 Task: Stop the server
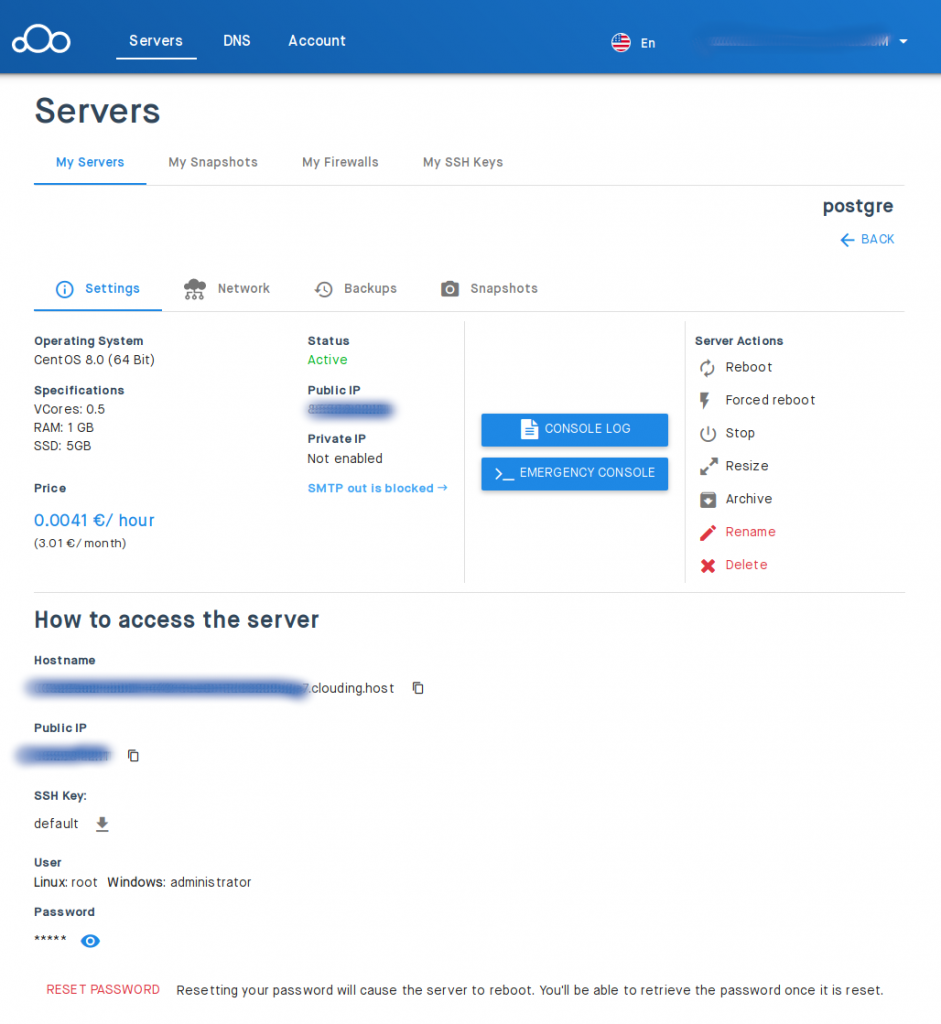tap(740, 433)
